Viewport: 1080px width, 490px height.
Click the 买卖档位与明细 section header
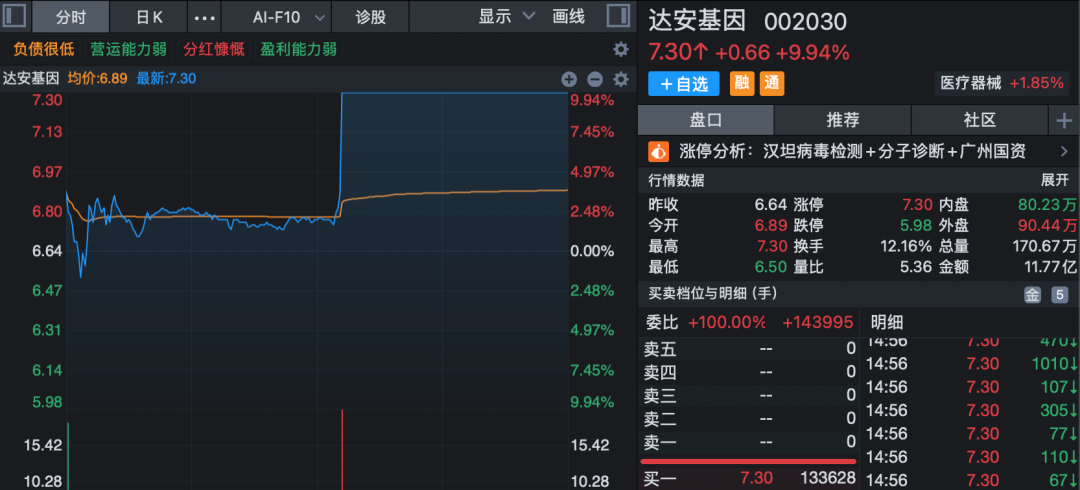713,294
